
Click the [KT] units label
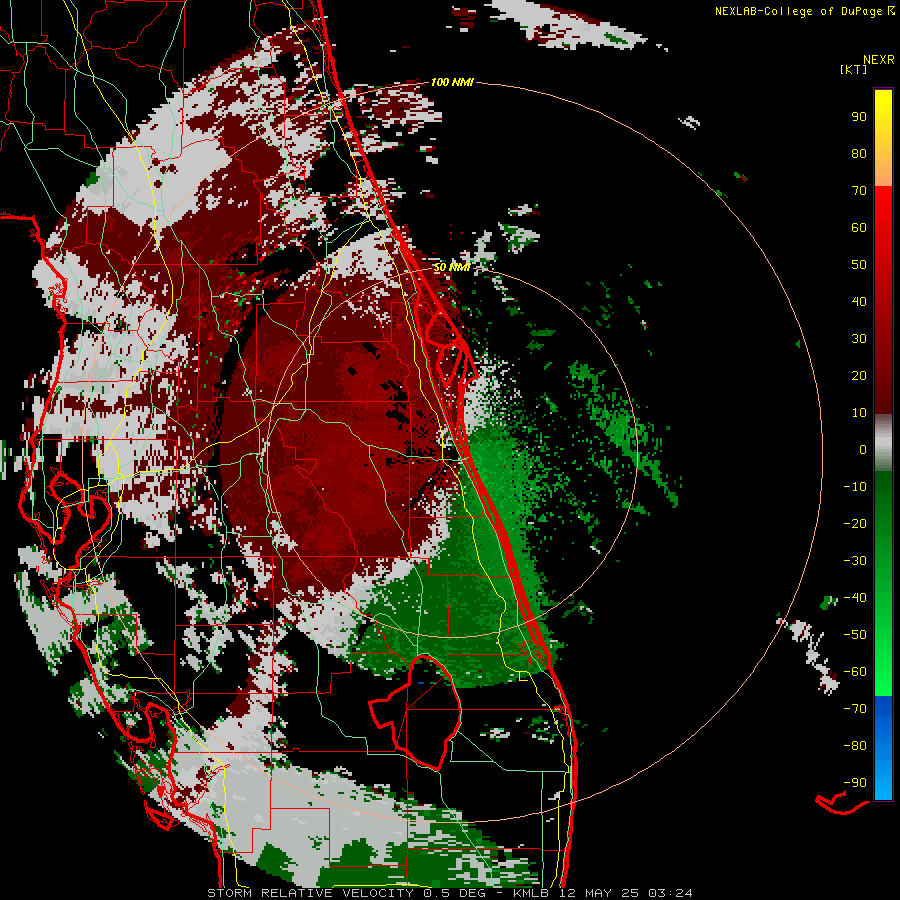tap(853, 69)
